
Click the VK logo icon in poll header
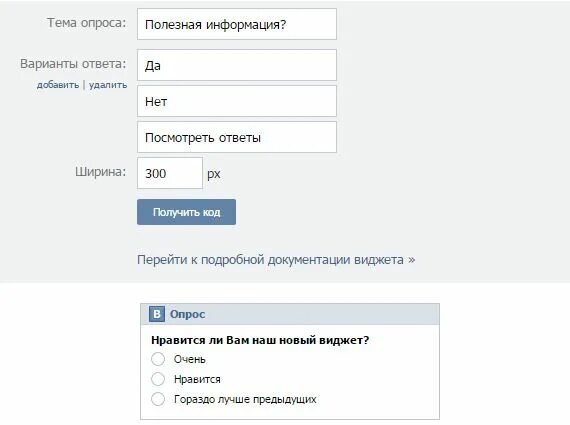click(x=157, y=314)
